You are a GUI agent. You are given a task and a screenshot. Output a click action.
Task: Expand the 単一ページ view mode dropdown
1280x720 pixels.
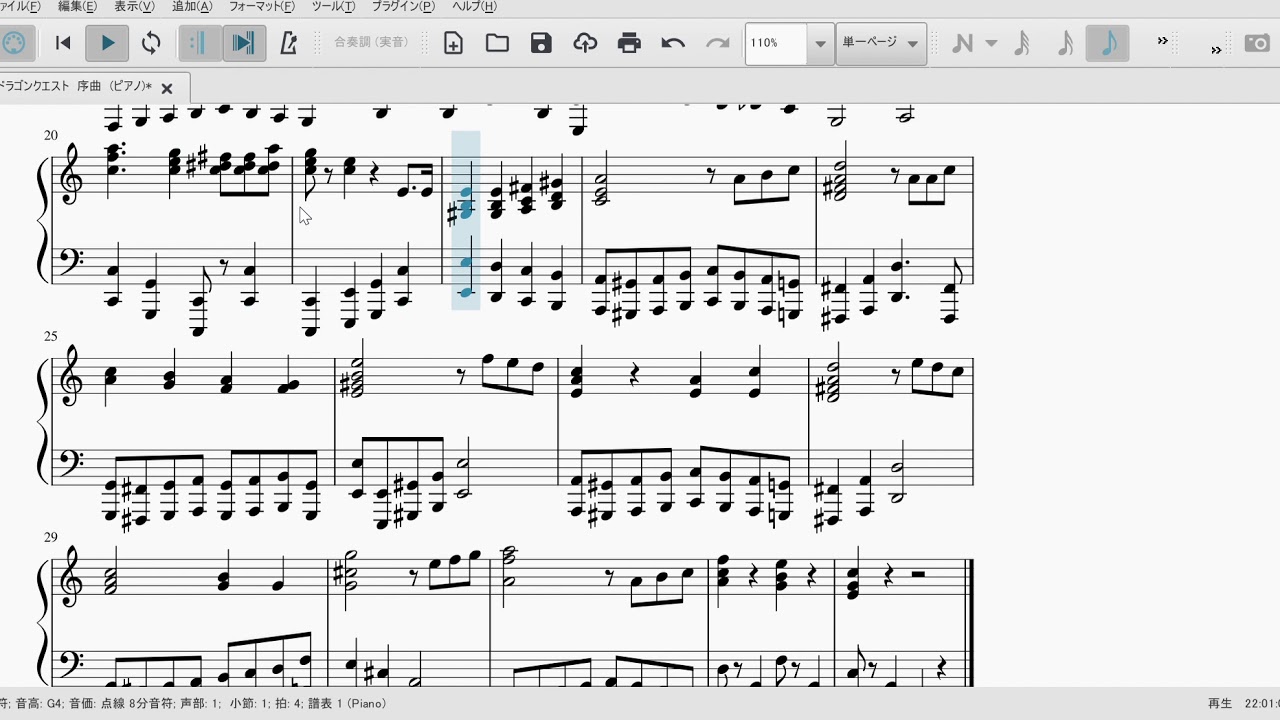click(912, 44)
